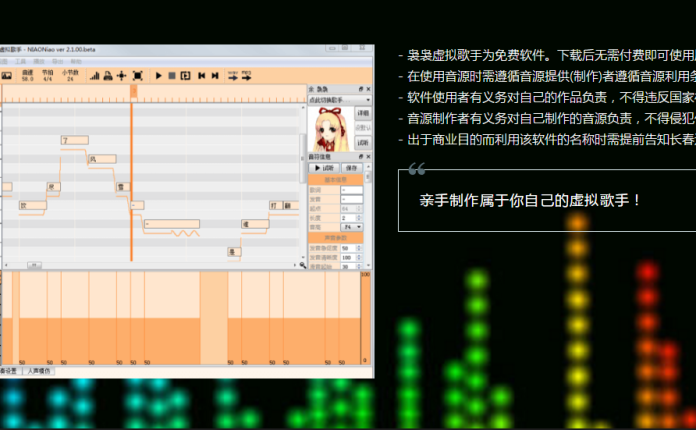Viewport: 696px width, 430px height.
Task: Select the note labeled 尽
Action: point(54,187)
